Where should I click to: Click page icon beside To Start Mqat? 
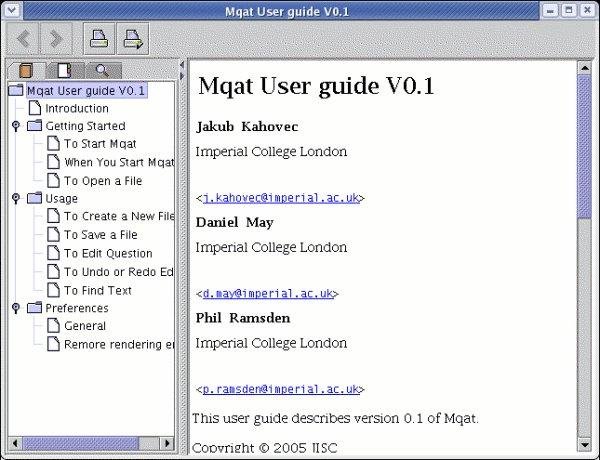tap(53, 144)
